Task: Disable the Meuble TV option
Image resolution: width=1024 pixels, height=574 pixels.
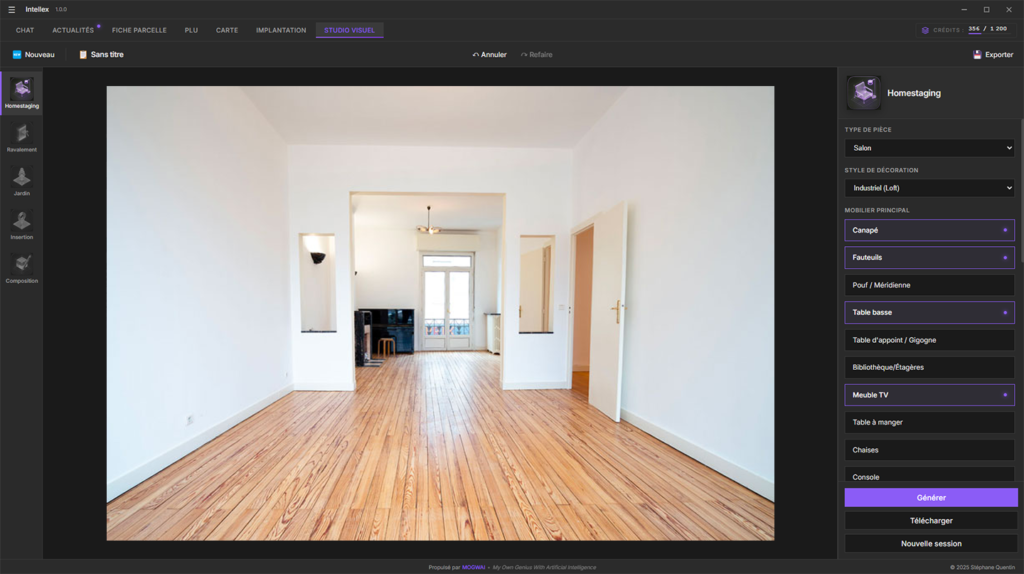Action: point(929,395)
